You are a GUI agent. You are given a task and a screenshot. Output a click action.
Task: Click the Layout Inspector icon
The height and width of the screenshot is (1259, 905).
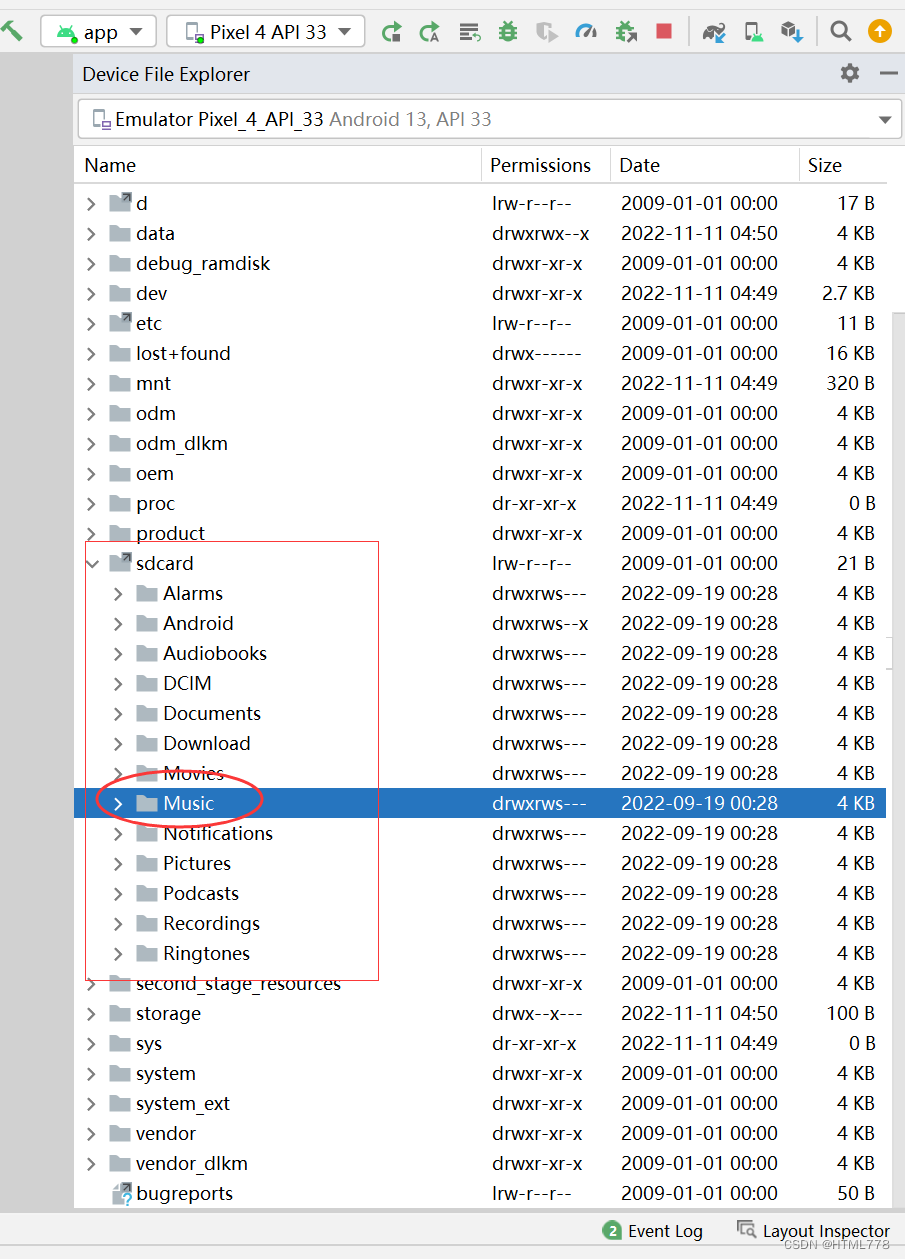pyautogui.click(x=746, y=1229)
